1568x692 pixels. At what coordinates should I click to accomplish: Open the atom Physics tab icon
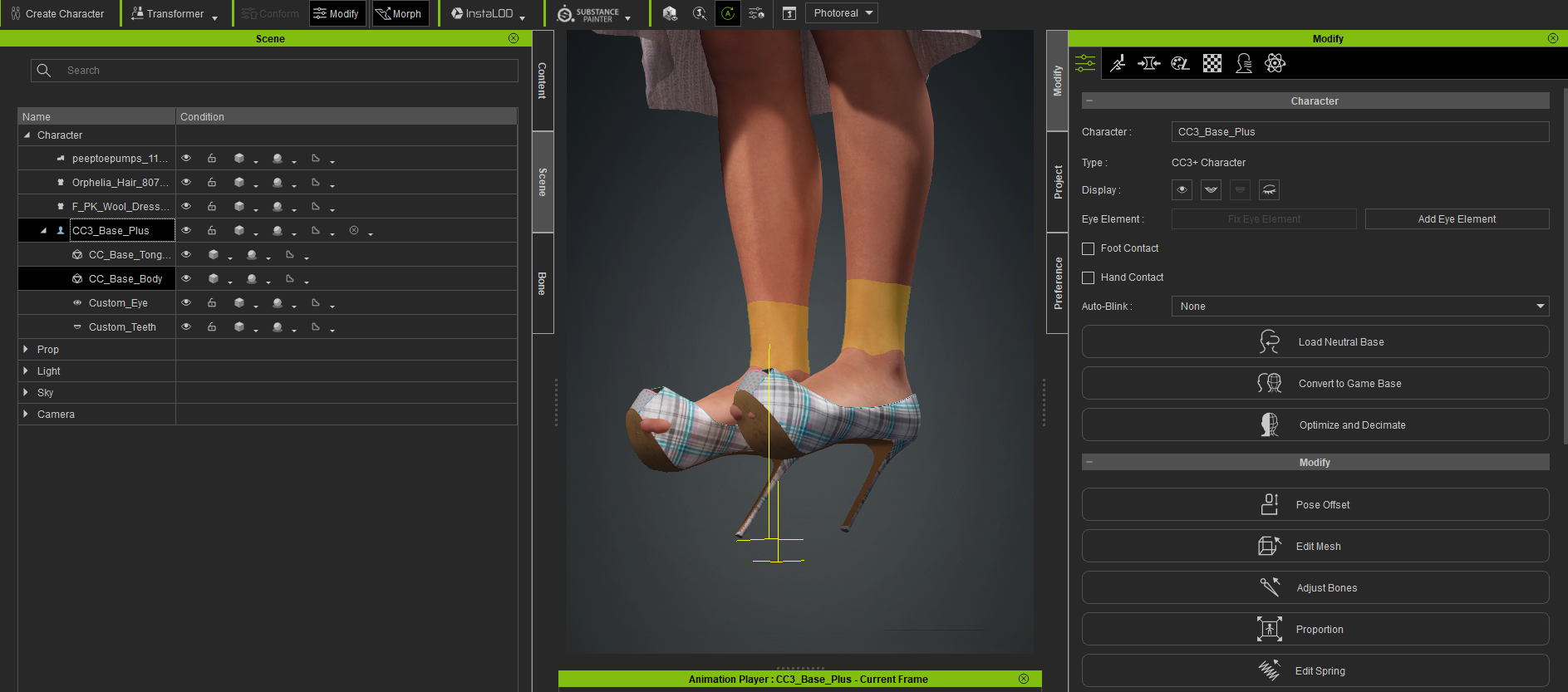[x=1276, y=63]
